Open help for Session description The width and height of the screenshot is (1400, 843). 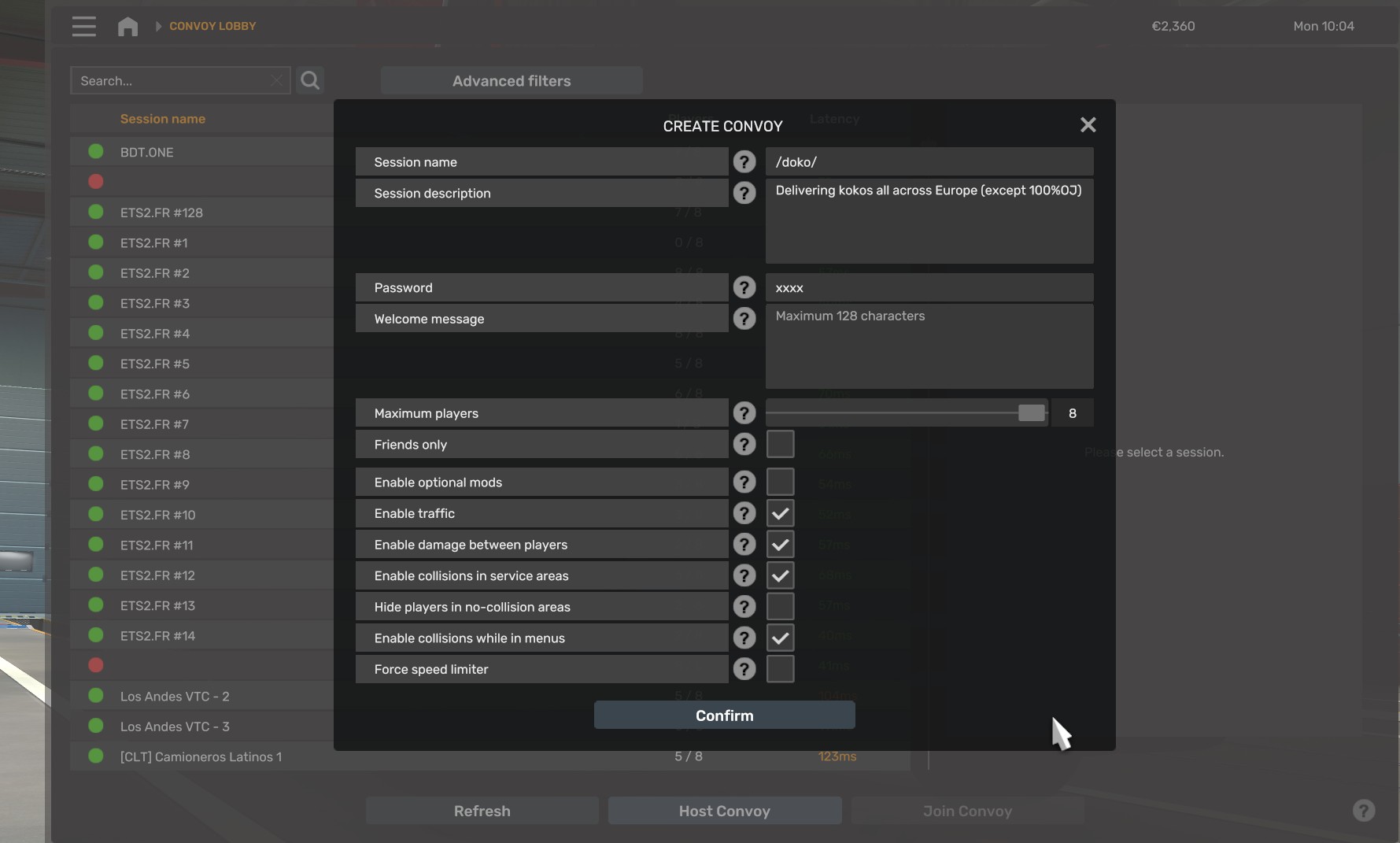[744, 193]
